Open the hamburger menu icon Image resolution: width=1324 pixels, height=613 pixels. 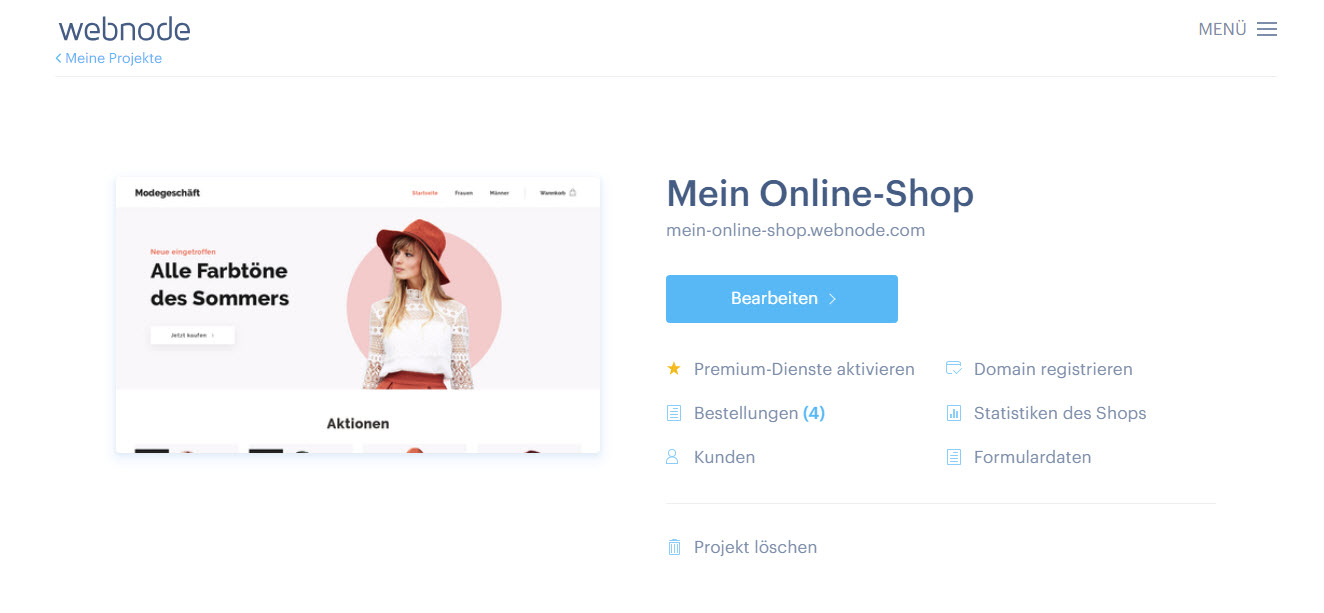point(1267,30)
